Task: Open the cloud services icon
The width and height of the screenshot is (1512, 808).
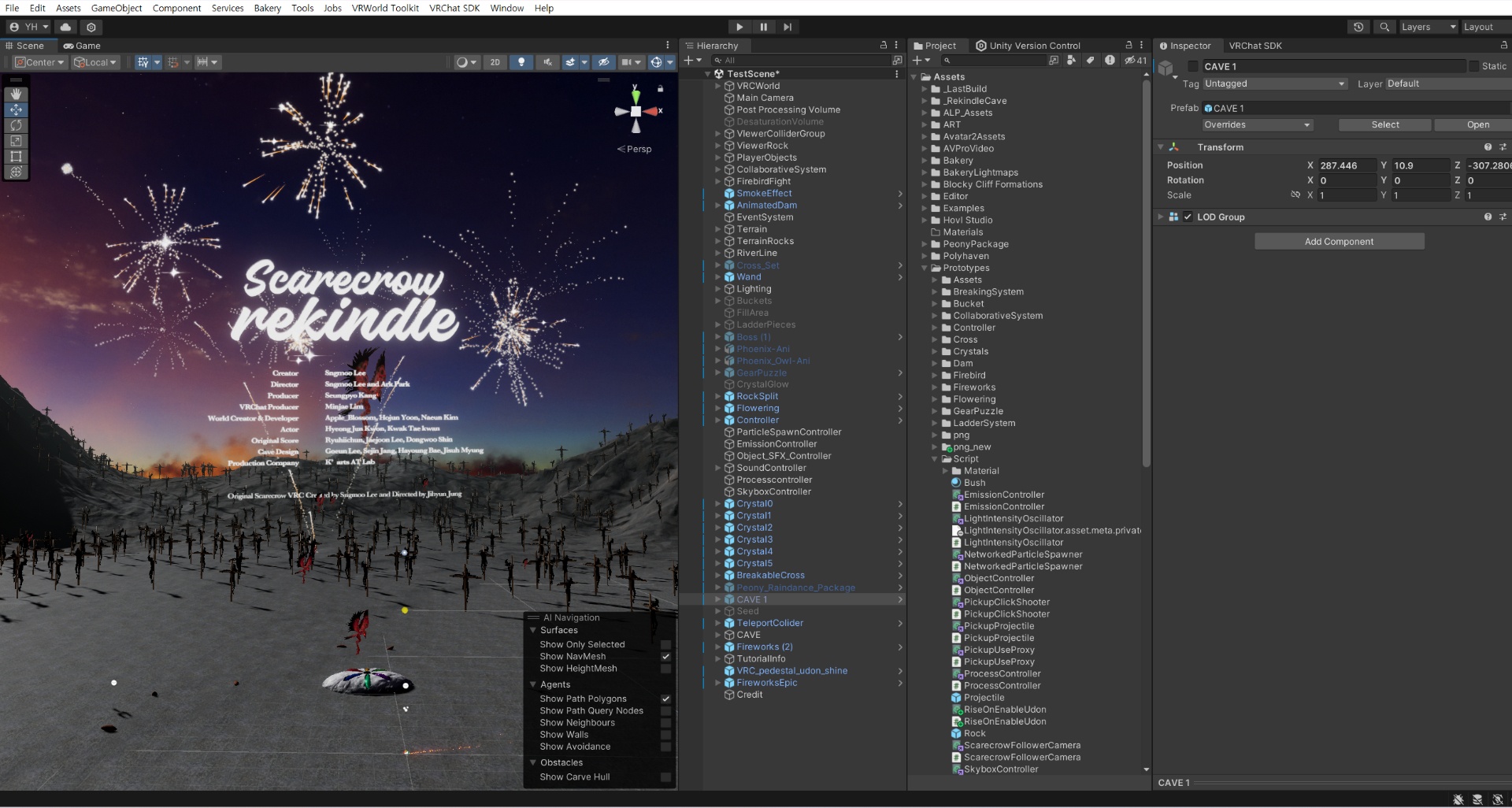Action: 66,27
